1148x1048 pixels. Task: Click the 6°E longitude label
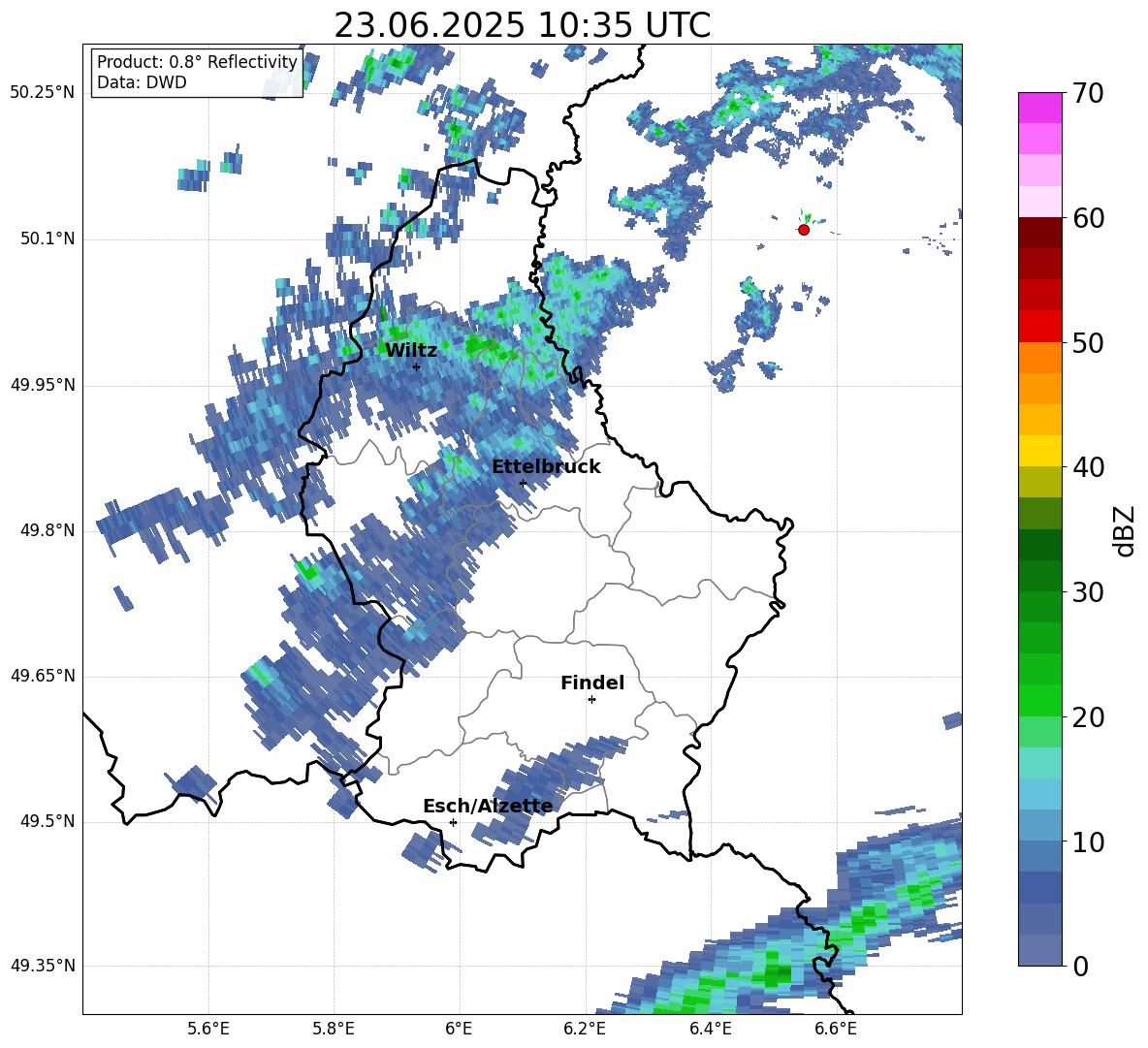click(x=459, y=1029)
